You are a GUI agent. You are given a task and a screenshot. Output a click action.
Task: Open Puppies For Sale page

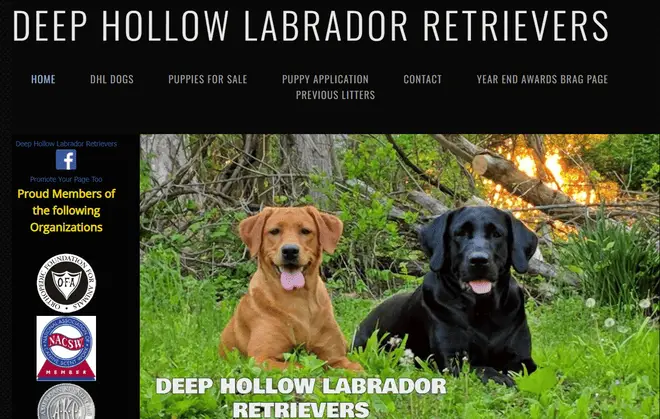point(208,79)
